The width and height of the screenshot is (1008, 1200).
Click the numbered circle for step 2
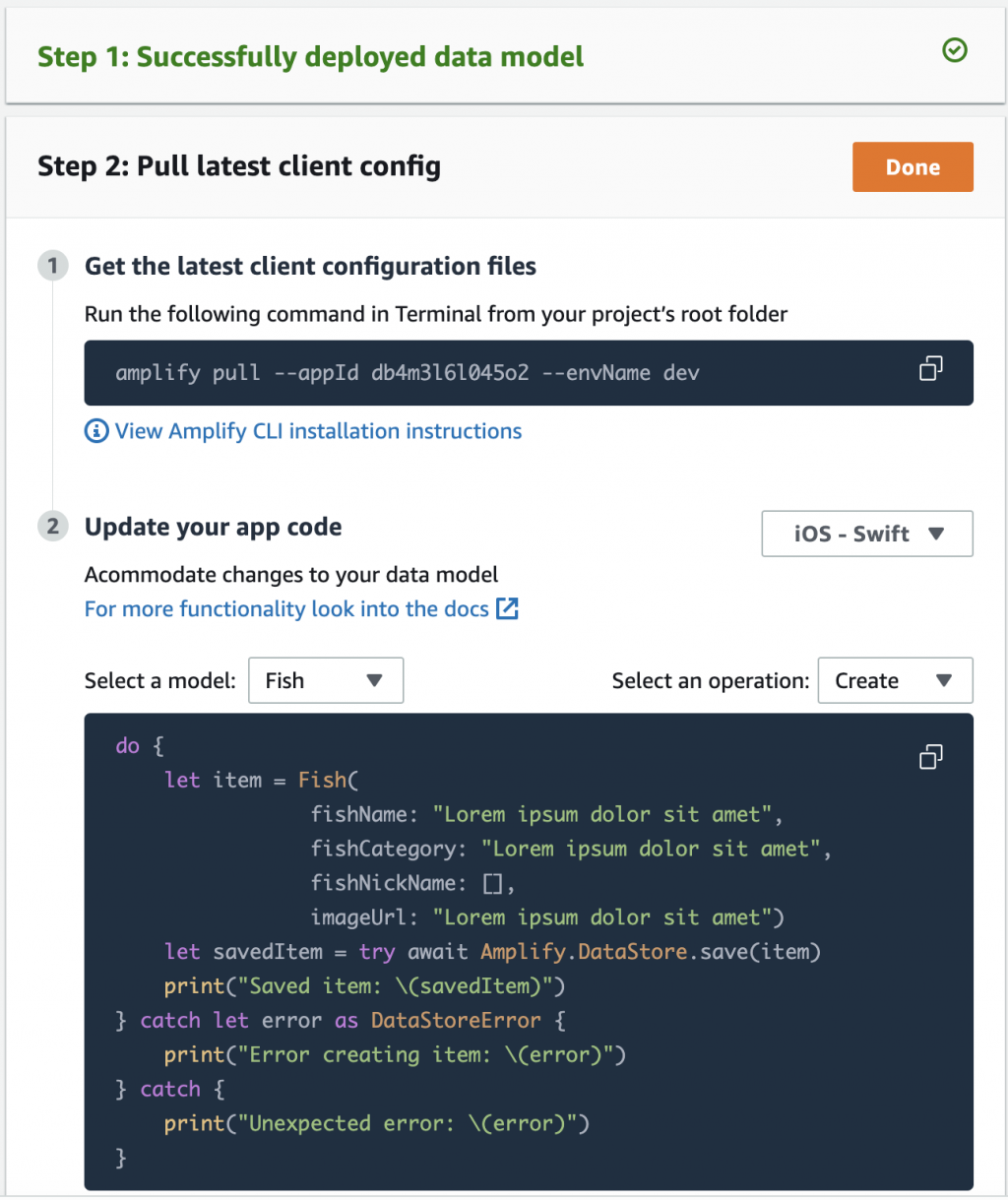53,527
